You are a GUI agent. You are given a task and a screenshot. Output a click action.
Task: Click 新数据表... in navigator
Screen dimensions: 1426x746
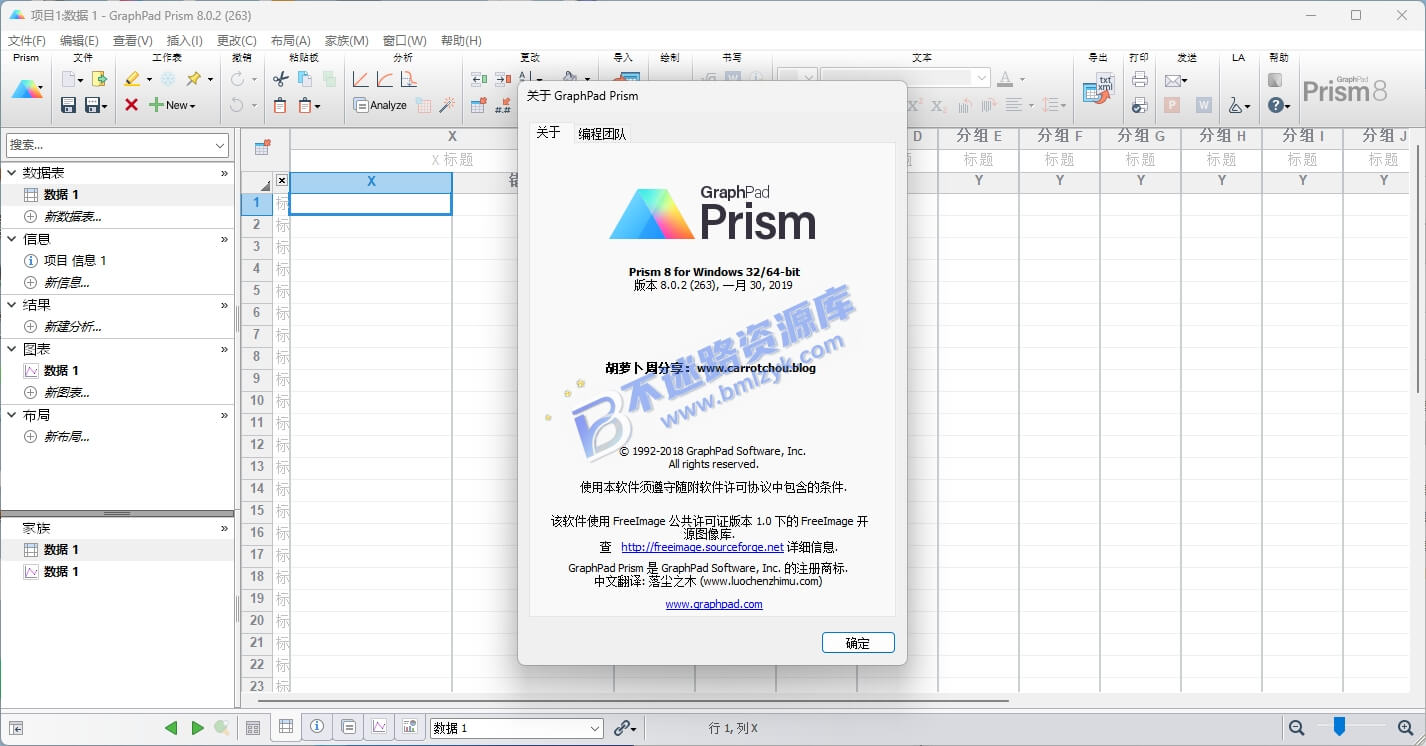tap(72, 217)
